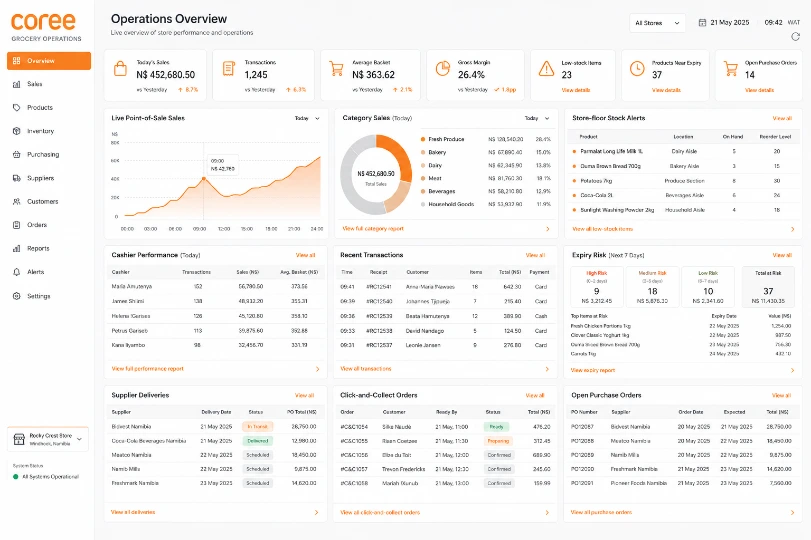Select the Low Risk expiry card

tap(708, 287)
